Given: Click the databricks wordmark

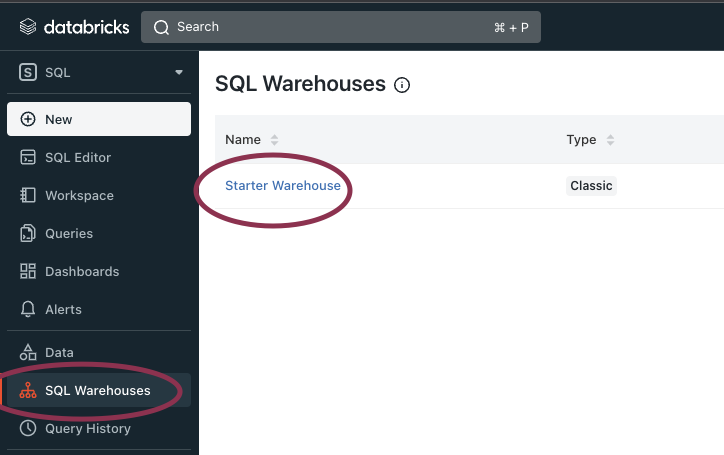Looking at the screenshot, I should pos(86,27).
